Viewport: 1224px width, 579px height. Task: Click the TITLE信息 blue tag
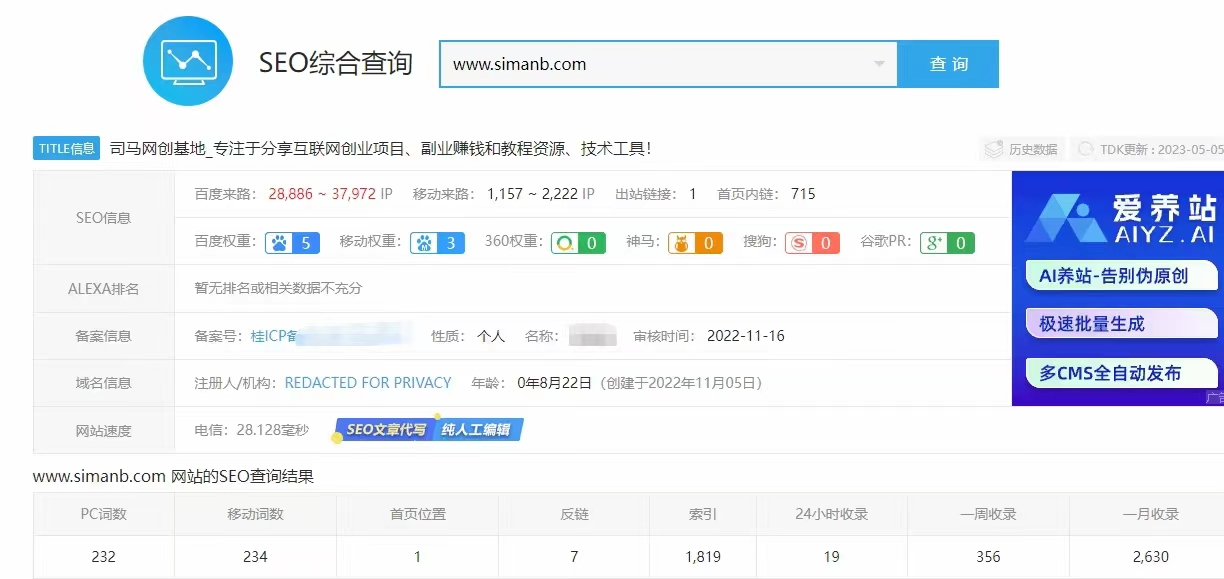pyautogui.click(x=67, y=149)
